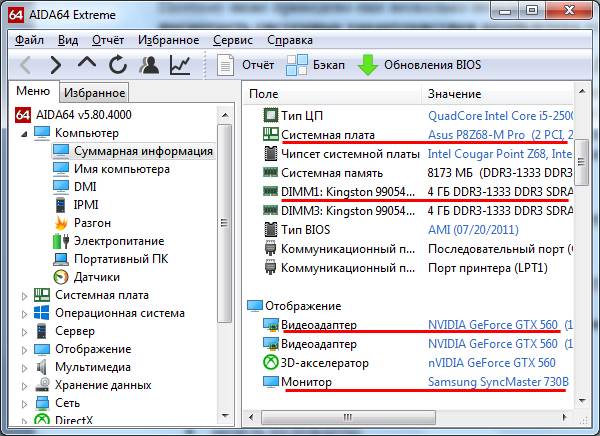Open the Сервис menu
Screen dimensions: 600x436
(233, 41)
